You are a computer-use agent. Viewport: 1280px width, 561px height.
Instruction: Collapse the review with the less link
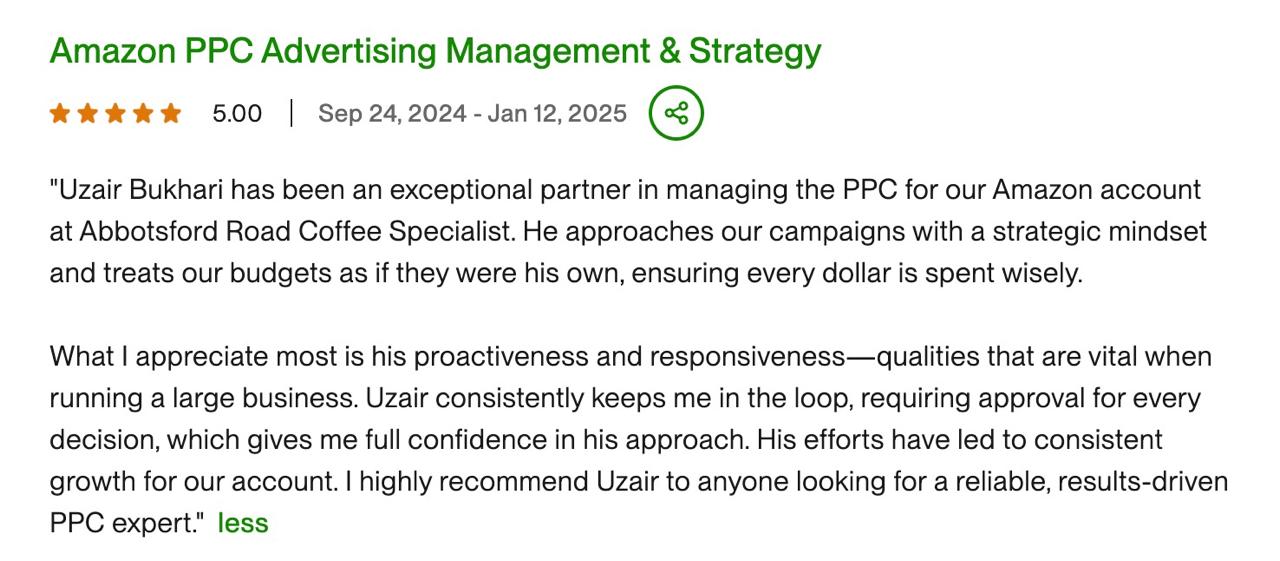point(243,522)
